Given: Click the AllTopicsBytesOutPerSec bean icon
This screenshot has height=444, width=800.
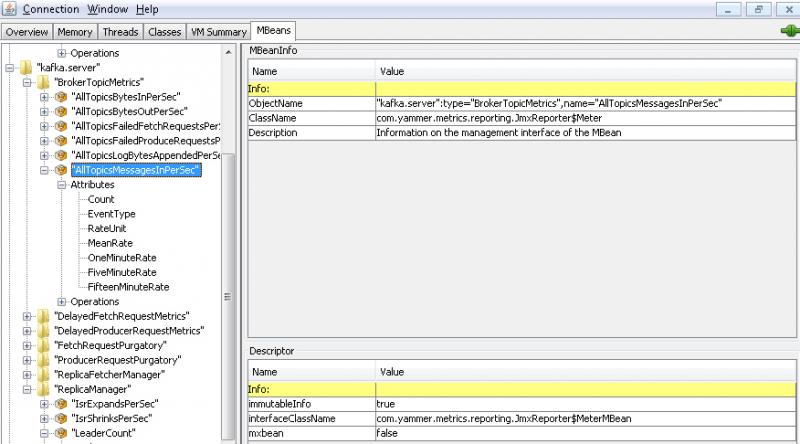Looking at the screenshot, I should 61,111.
